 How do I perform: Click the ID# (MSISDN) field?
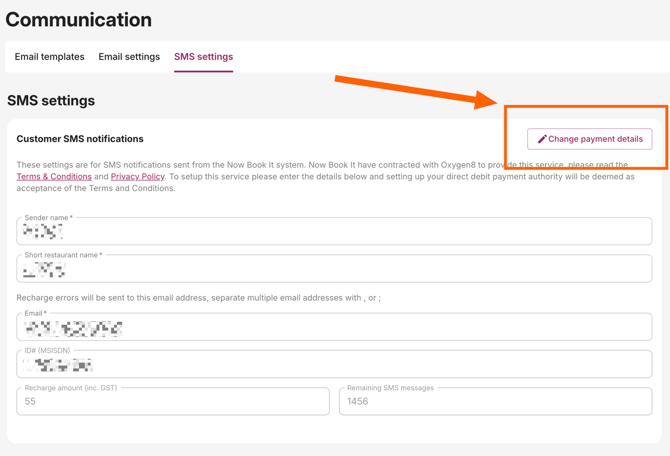(x=334, y=365)
